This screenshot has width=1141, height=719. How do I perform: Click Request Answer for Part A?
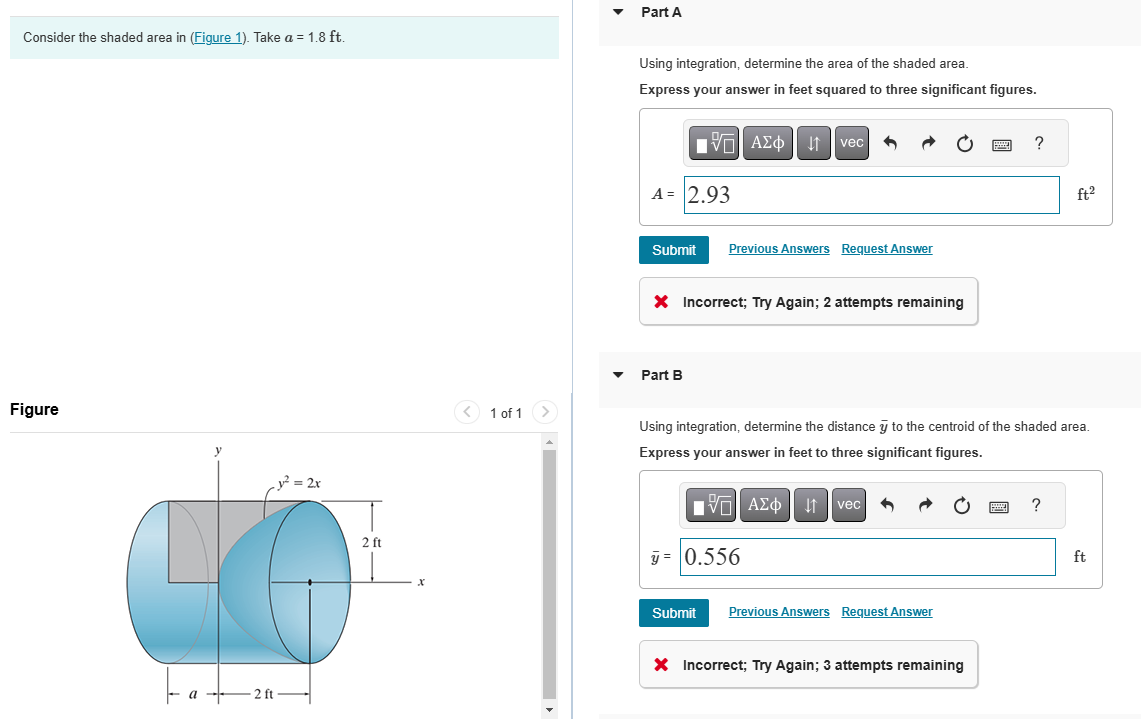click(x=886, y=248)
